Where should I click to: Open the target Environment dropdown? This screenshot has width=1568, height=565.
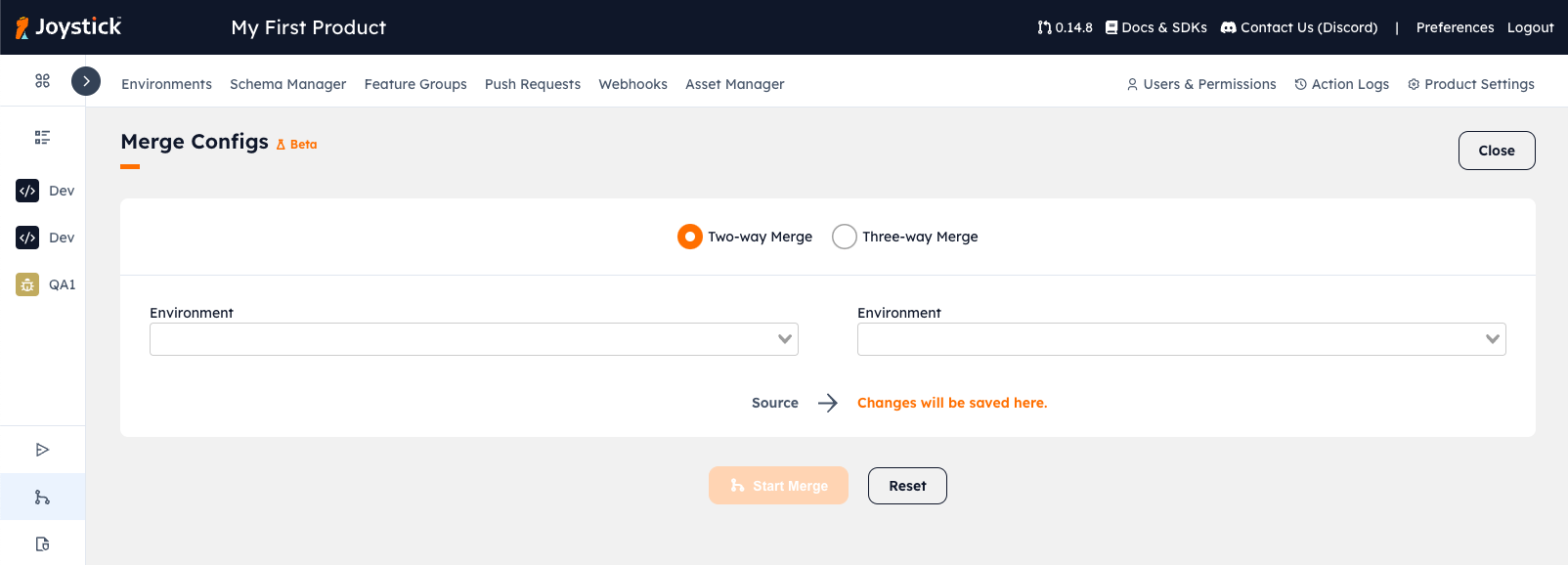1181,339
